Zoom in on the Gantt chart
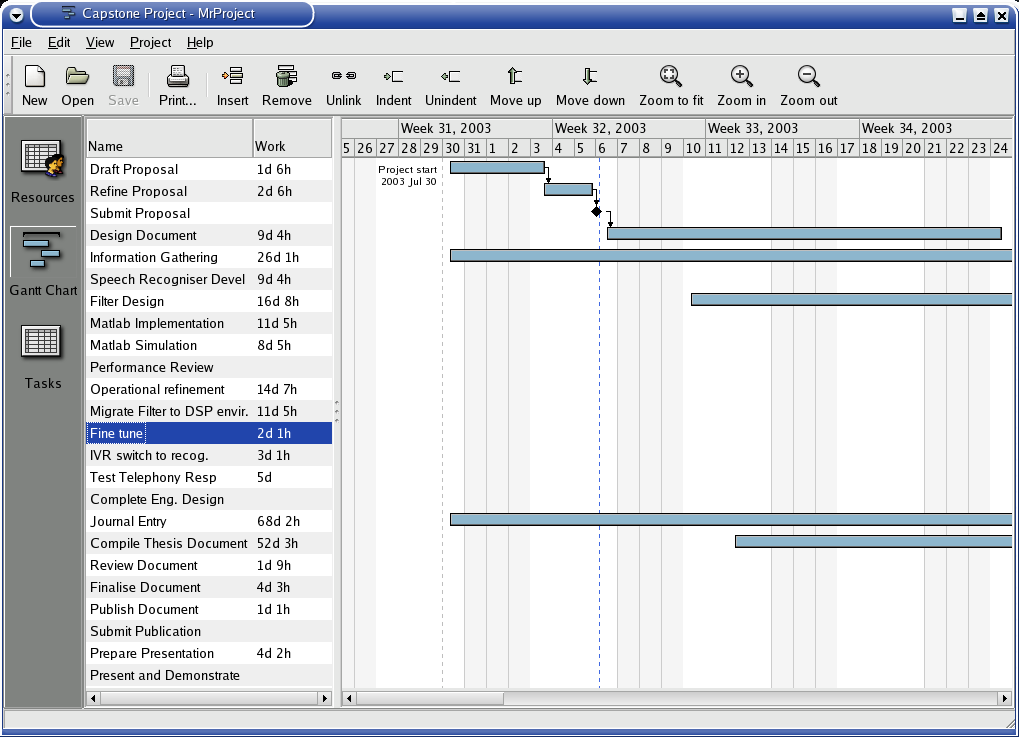1019x737 pixels. pos(742,85)
